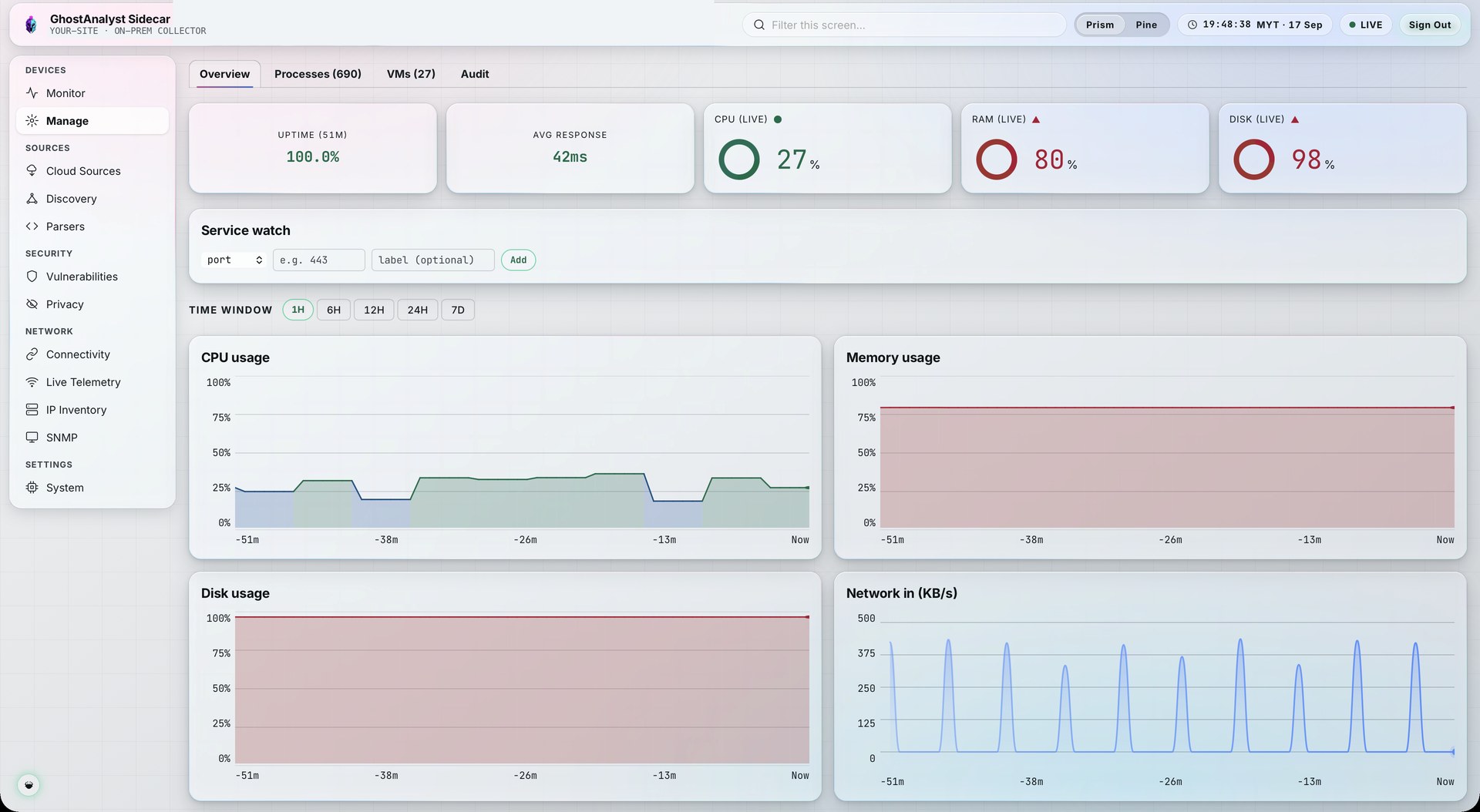
Task: Select the 24H time window
Action: click(418, 310)
